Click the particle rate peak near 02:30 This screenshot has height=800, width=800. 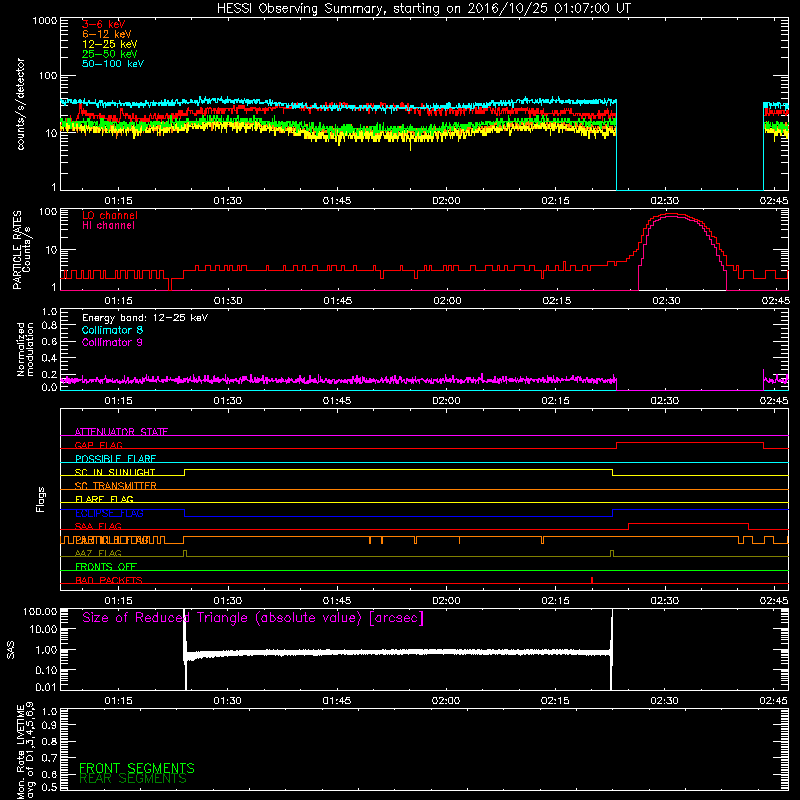[673, 215]
